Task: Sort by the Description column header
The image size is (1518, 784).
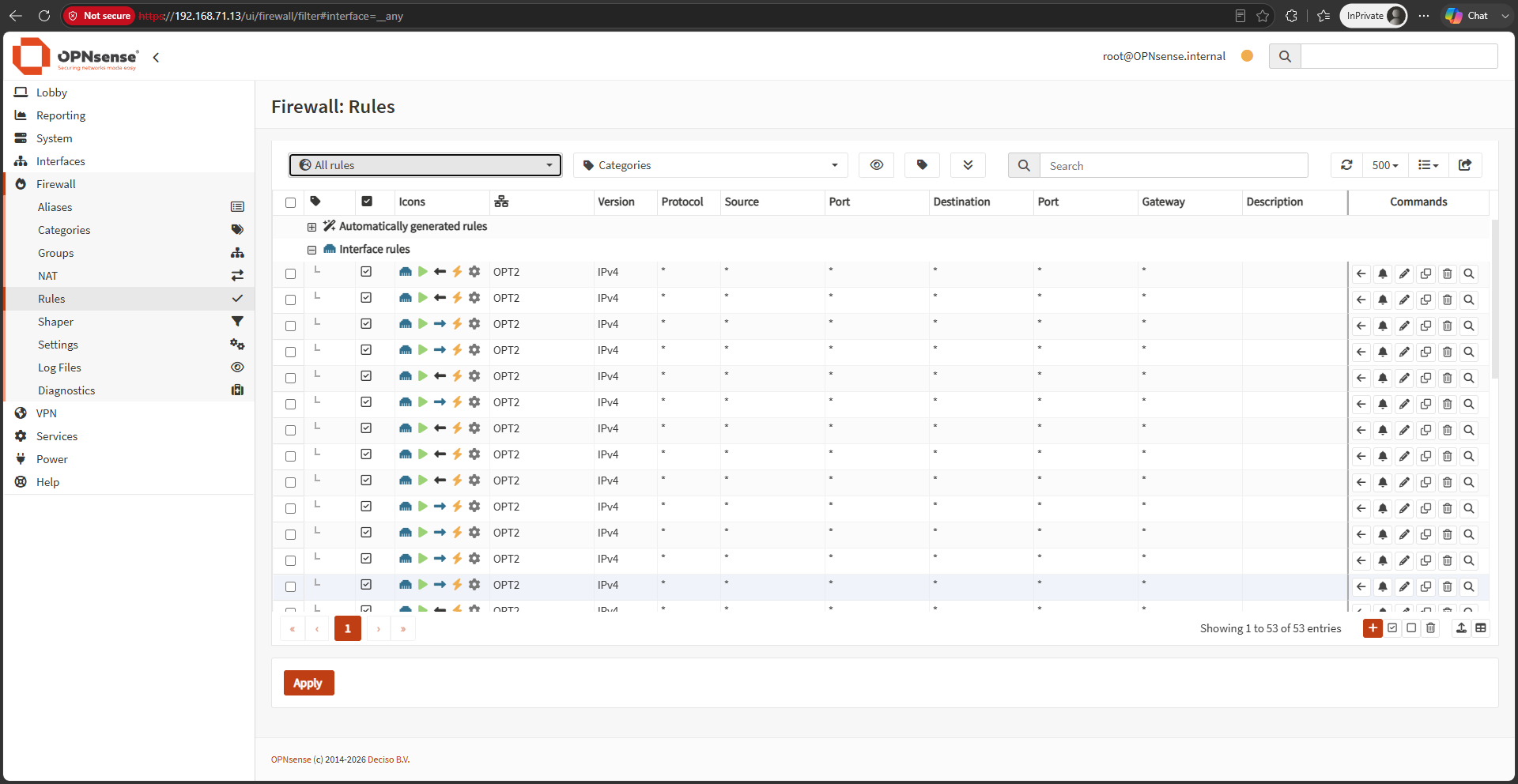Action: 1274,202
